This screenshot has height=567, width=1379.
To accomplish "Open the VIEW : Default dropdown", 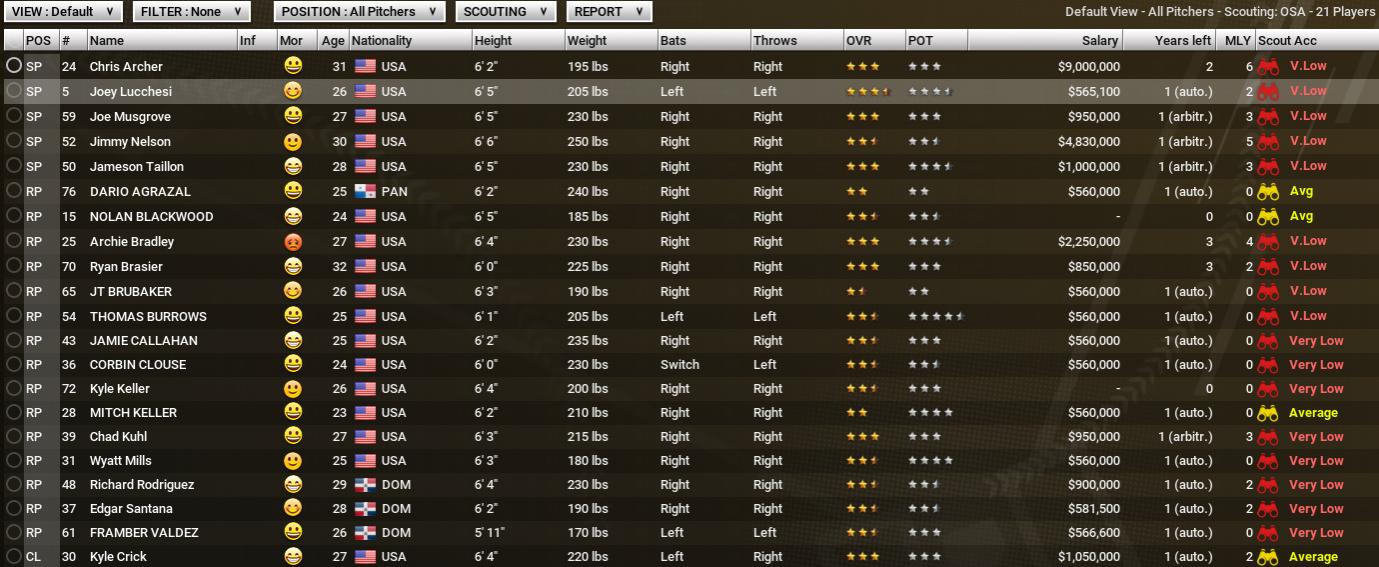I will (x=64, y=12).
